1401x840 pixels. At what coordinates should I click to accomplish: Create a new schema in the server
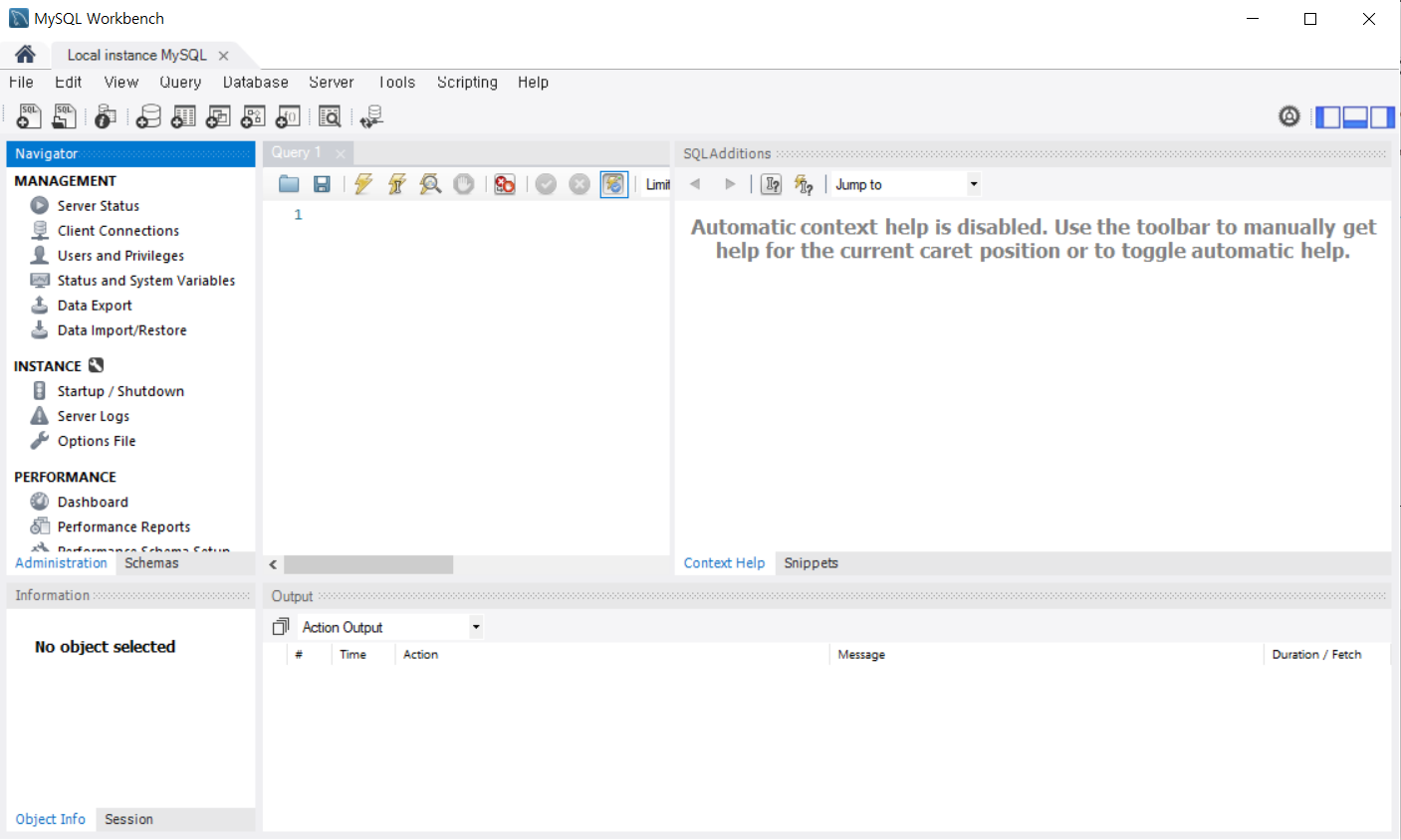pyautogui.click(x=148, y=116)
